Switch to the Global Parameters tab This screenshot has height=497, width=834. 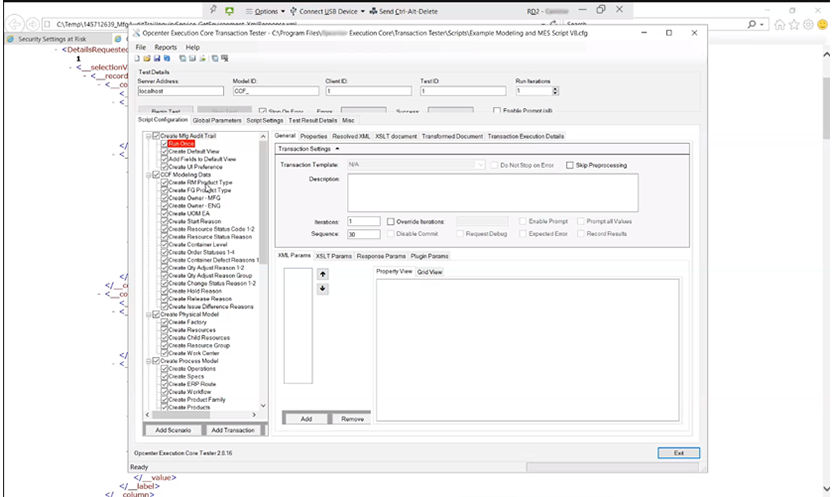(216, 120)
